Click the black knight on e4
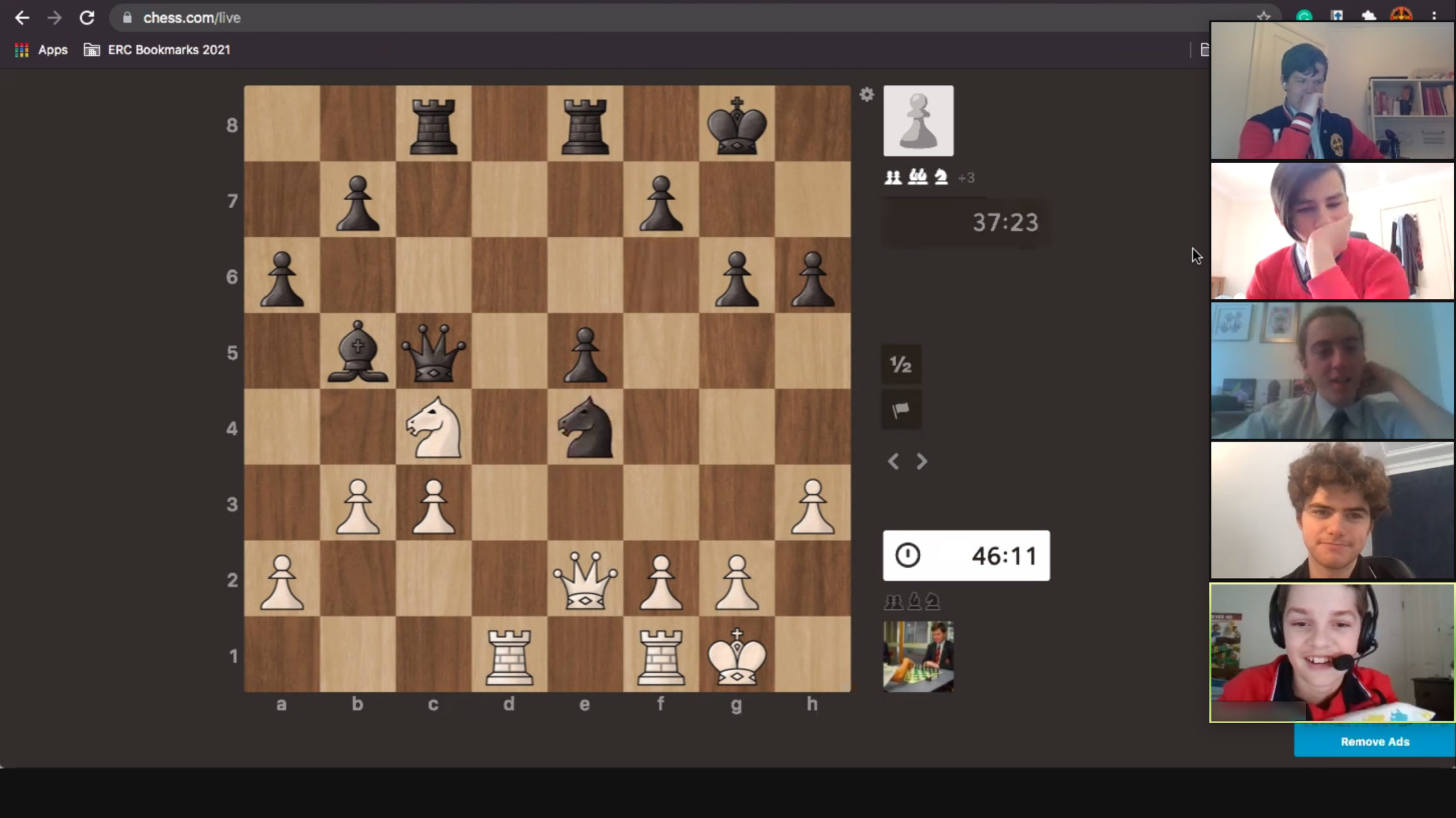Screen dimensions: 1456x818 point(585,428)
